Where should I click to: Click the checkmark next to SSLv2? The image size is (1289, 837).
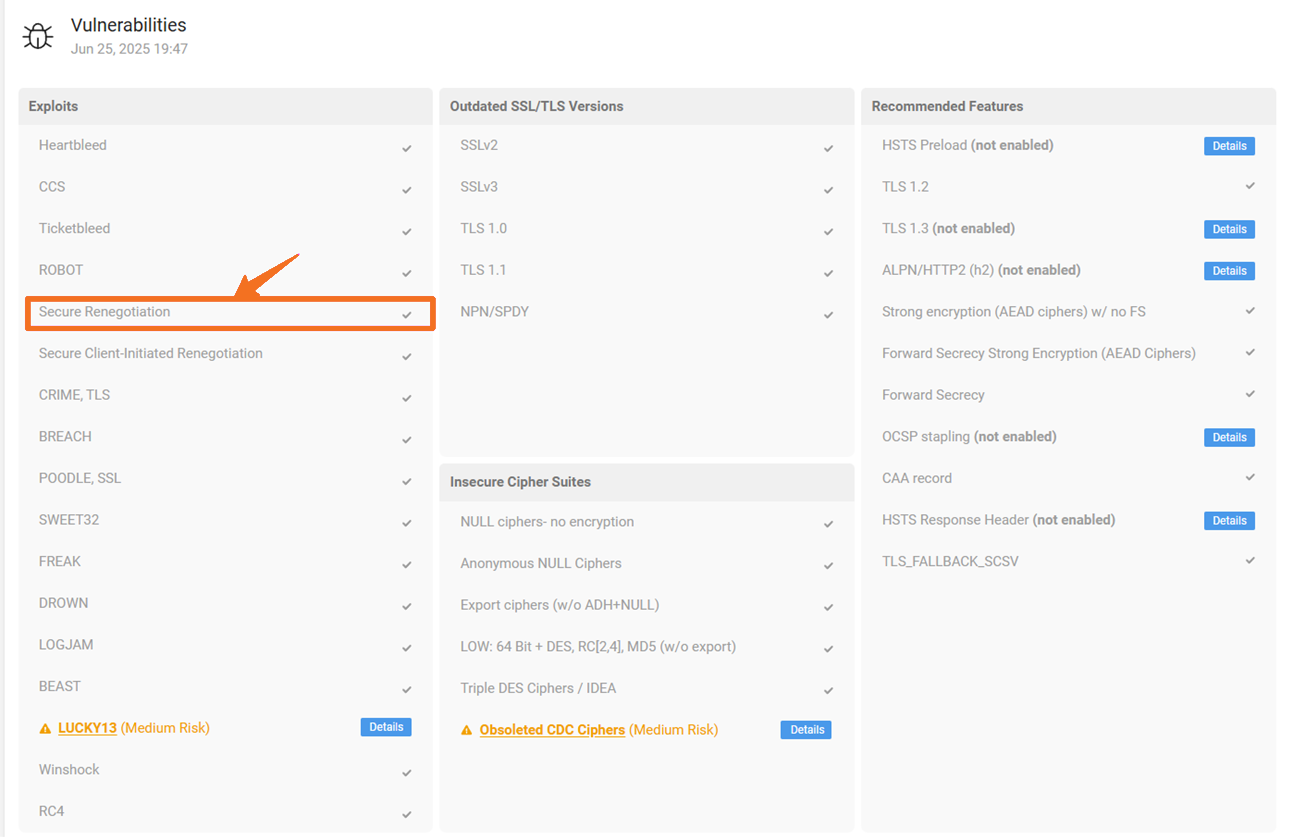pyautogui.click(x=828, y=148)
